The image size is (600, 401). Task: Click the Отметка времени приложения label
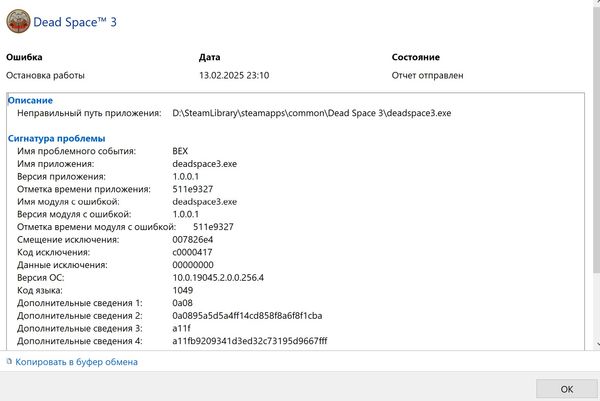pos(84,189)
